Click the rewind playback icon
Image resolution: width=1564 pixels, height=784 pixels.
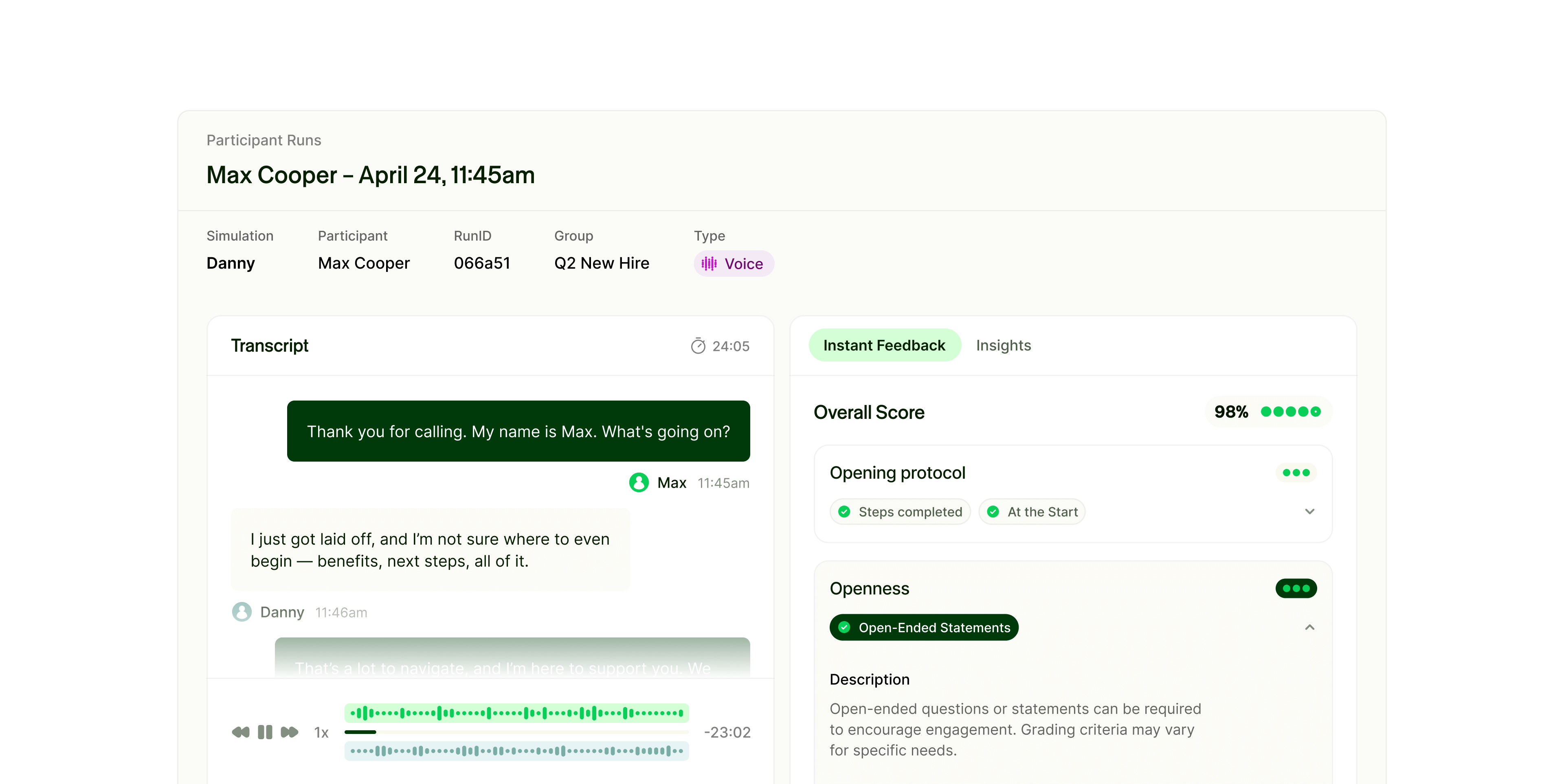pyautogui.click(x=240, y=732)
